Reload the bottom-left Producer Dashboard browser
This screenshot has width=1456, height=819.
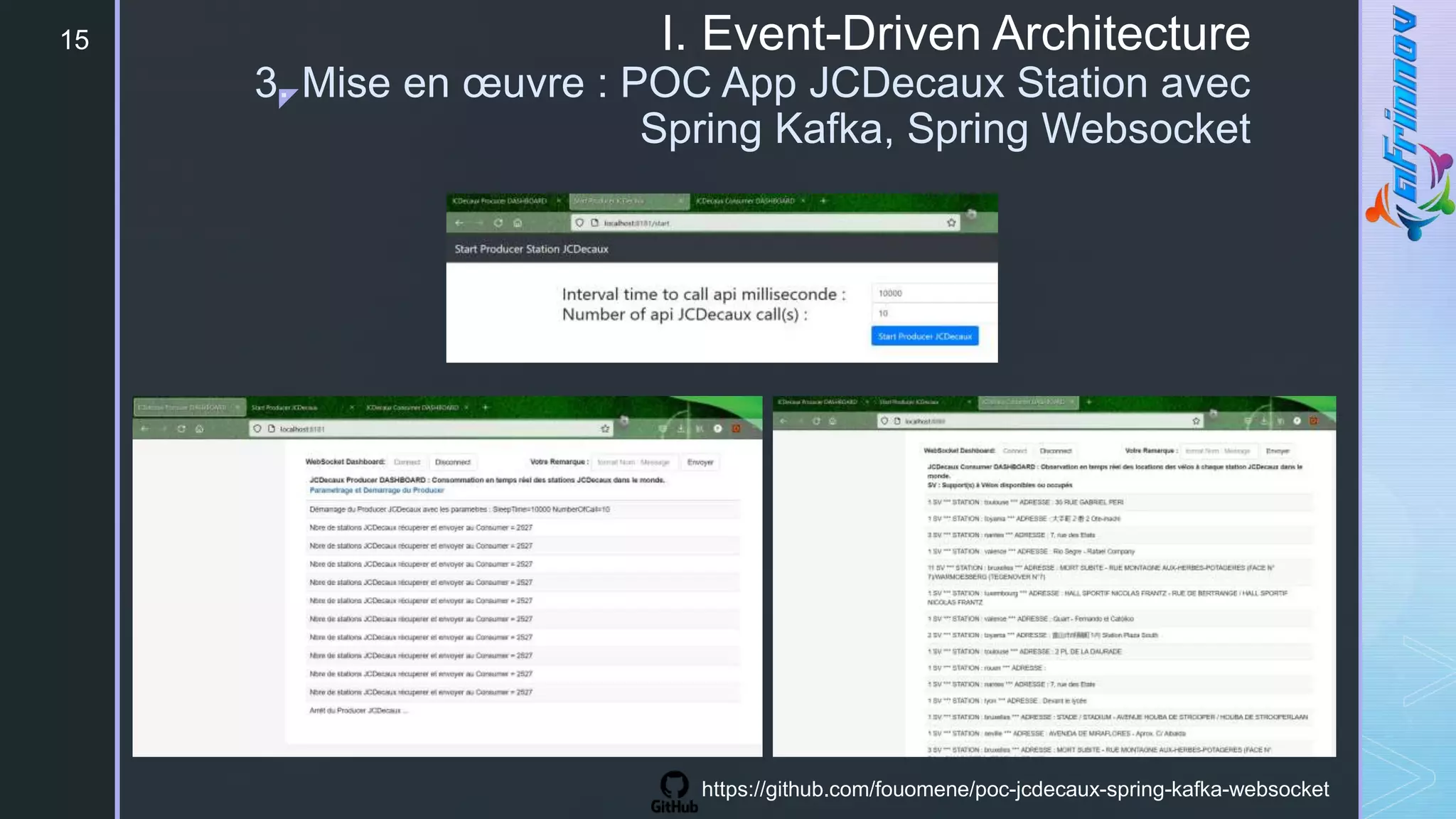pos(181,429)
